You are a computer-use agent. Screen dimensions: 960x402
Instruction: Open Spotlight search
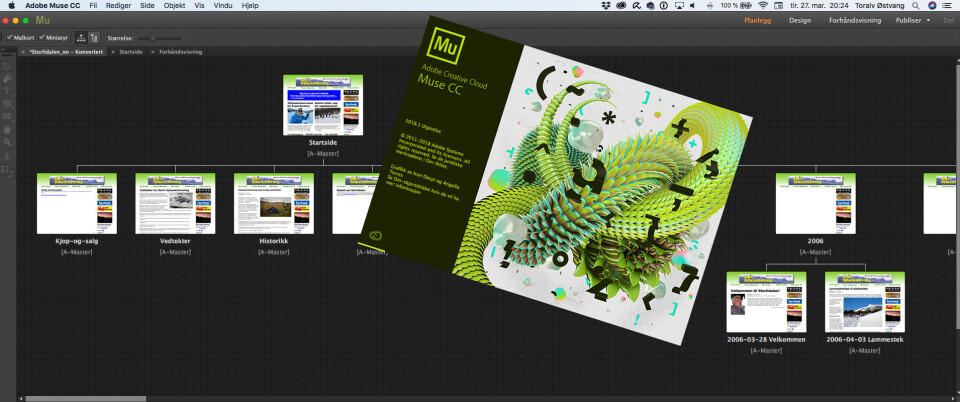[915, 6]
